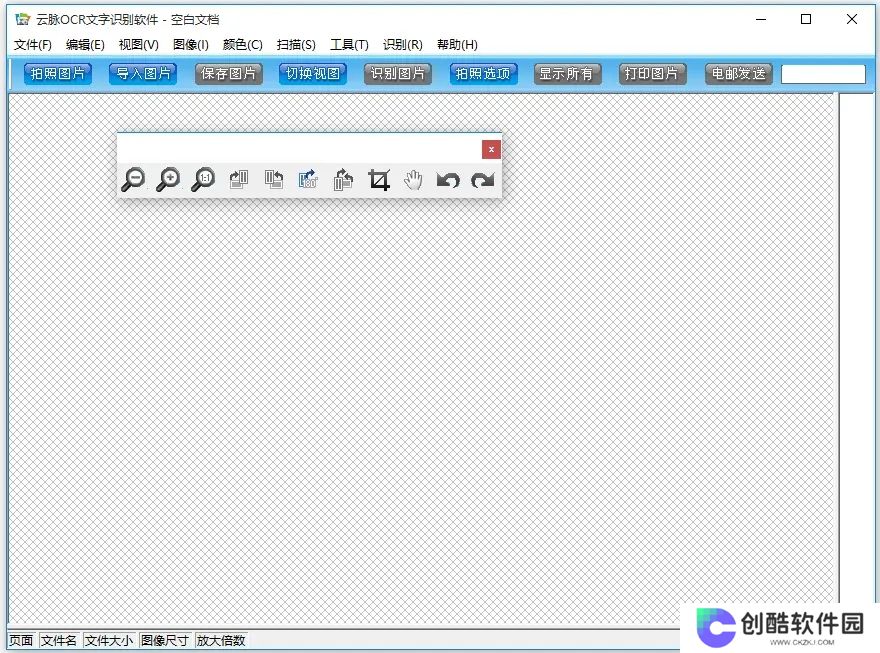Use the first rotate icon with the right-curving arrow
Viewport: 880px width, 653px height.
tap(239, 180)
